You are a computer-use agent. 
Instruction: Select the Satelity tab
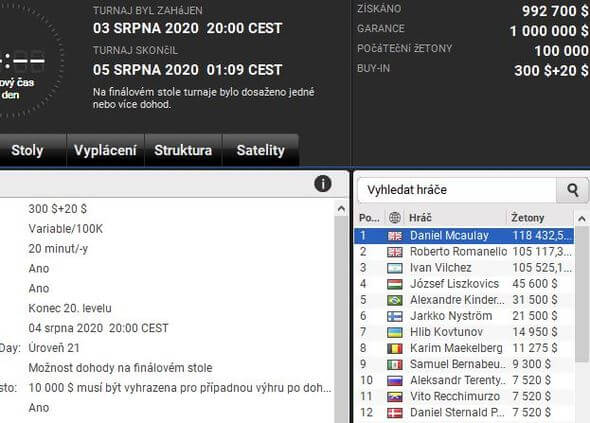pos(261,150)
